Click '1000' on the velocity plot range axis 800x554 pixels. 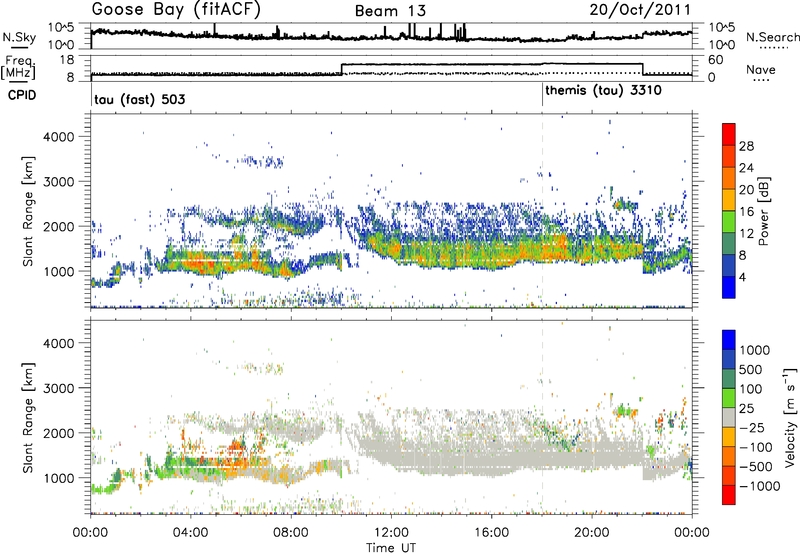pyautogui.click(x=59, y=478)
